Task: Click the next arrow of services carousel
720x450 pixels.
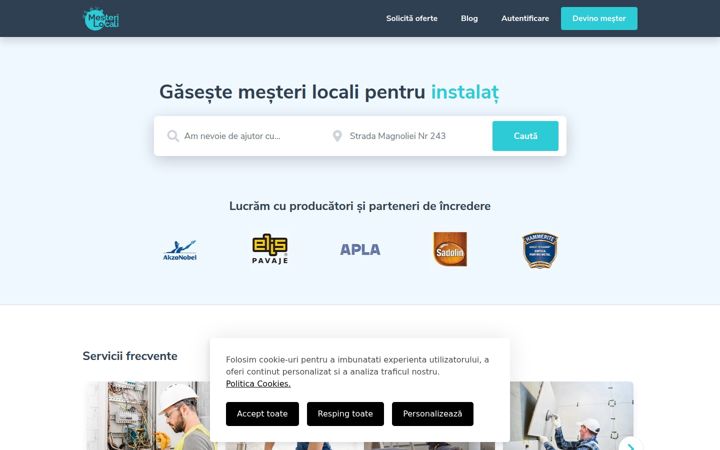Action: click(631, 445)
